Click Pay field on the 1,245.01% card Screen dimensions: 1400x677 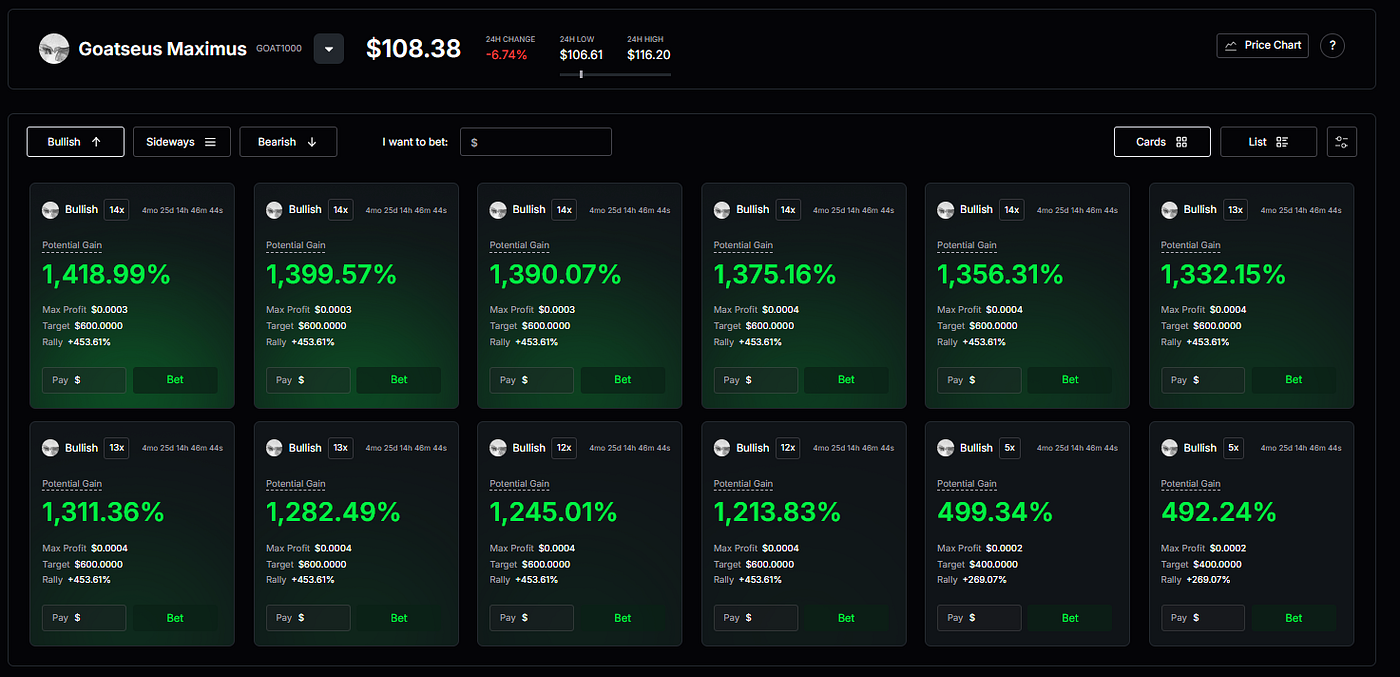coord(532,618)
